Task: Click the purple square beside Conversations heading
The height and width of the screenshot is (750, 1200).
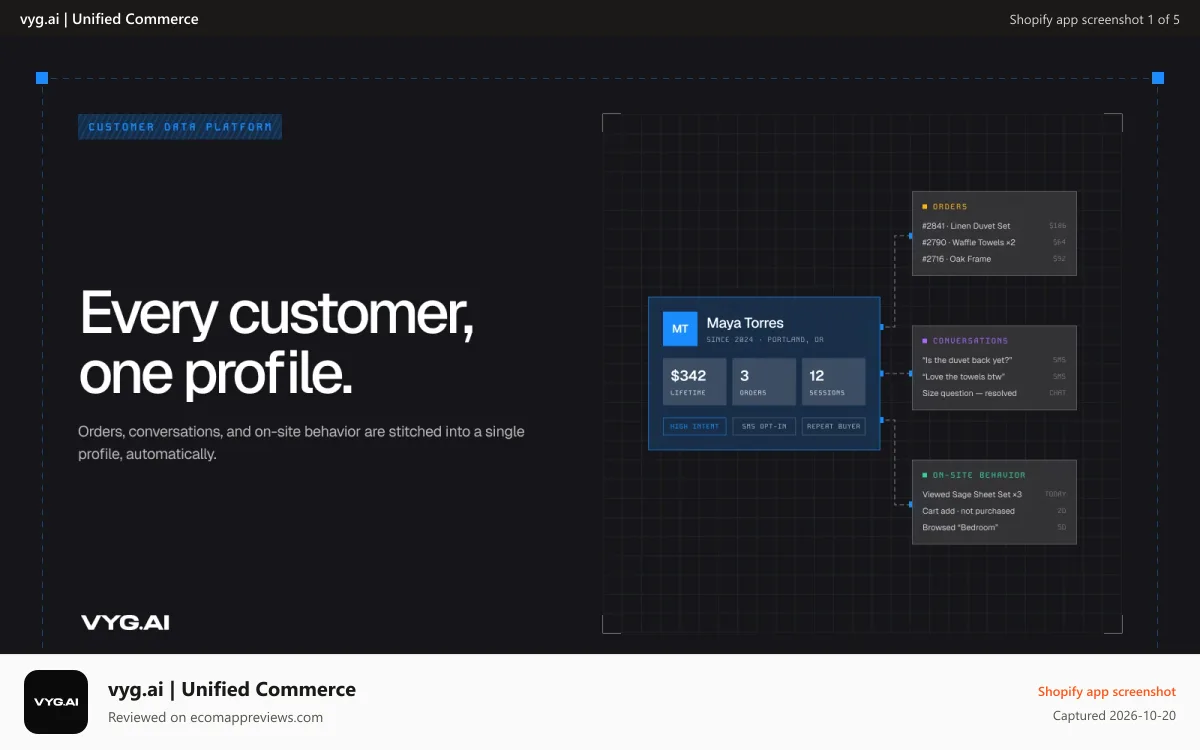Action: 925,341
